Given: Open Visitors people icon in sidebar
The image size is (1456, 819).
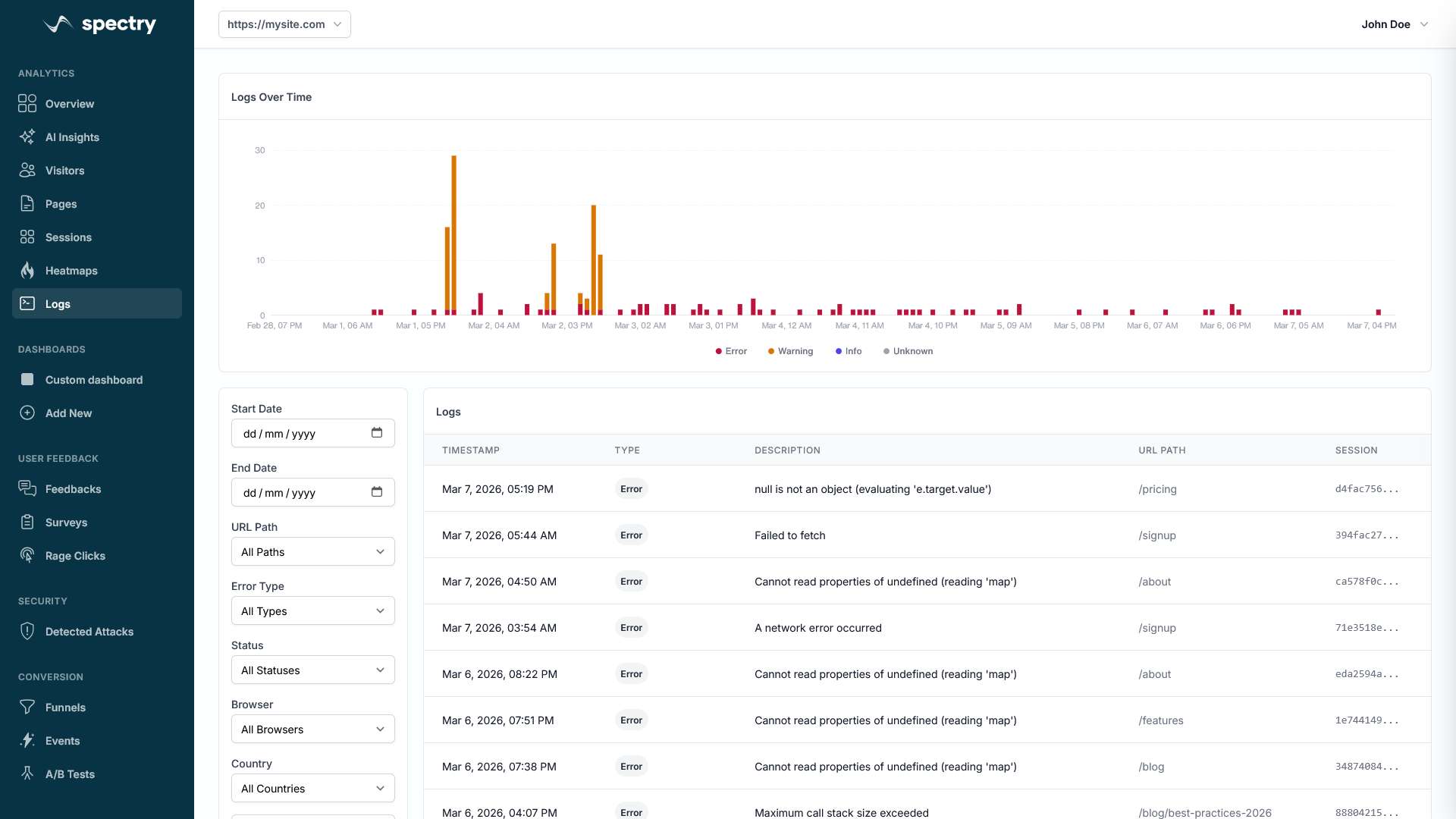Looking at the screenshot, I should coord(27,171).
